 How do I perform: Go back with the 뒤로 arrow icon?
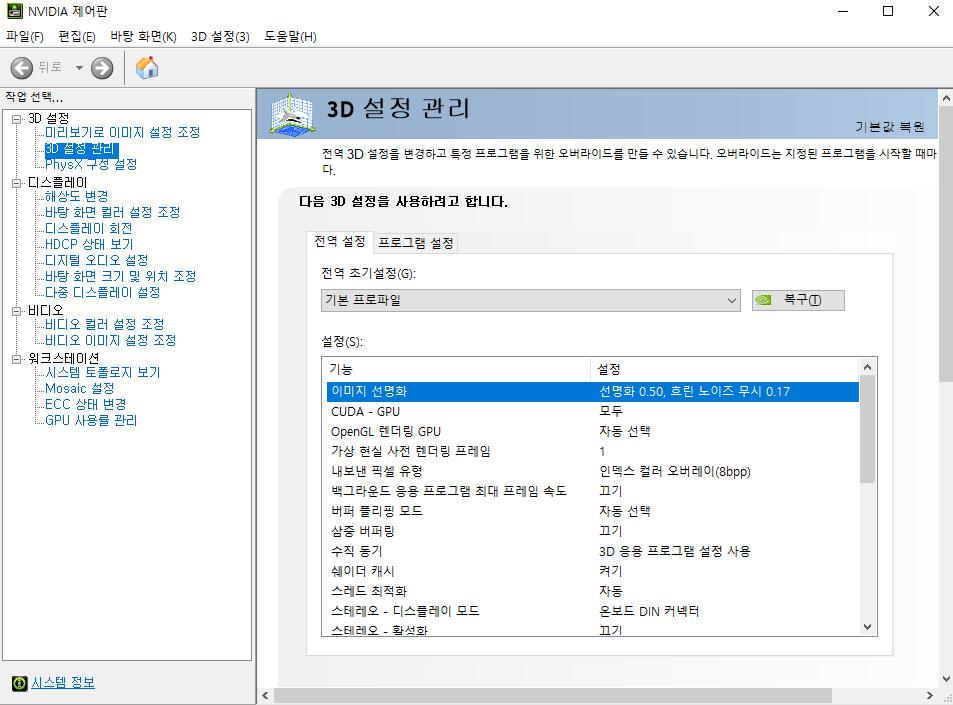coord(22,67)
